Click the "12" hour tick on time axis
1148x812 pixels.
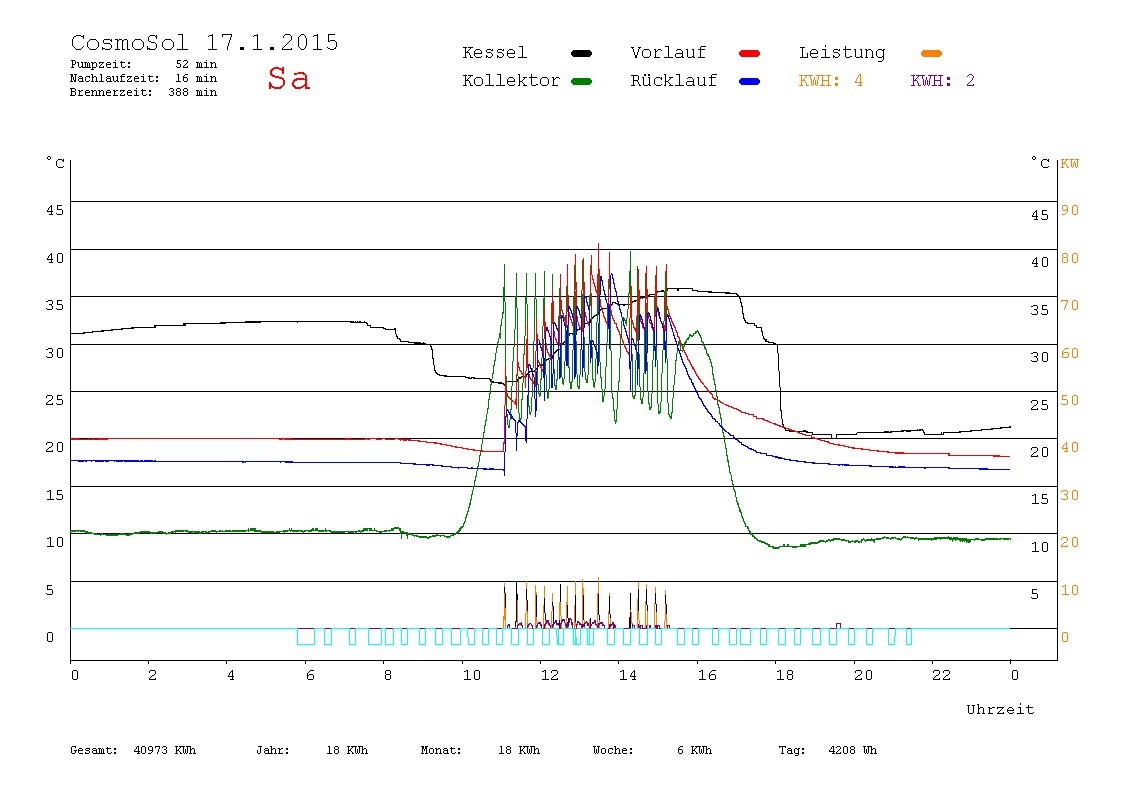[550, 675]
